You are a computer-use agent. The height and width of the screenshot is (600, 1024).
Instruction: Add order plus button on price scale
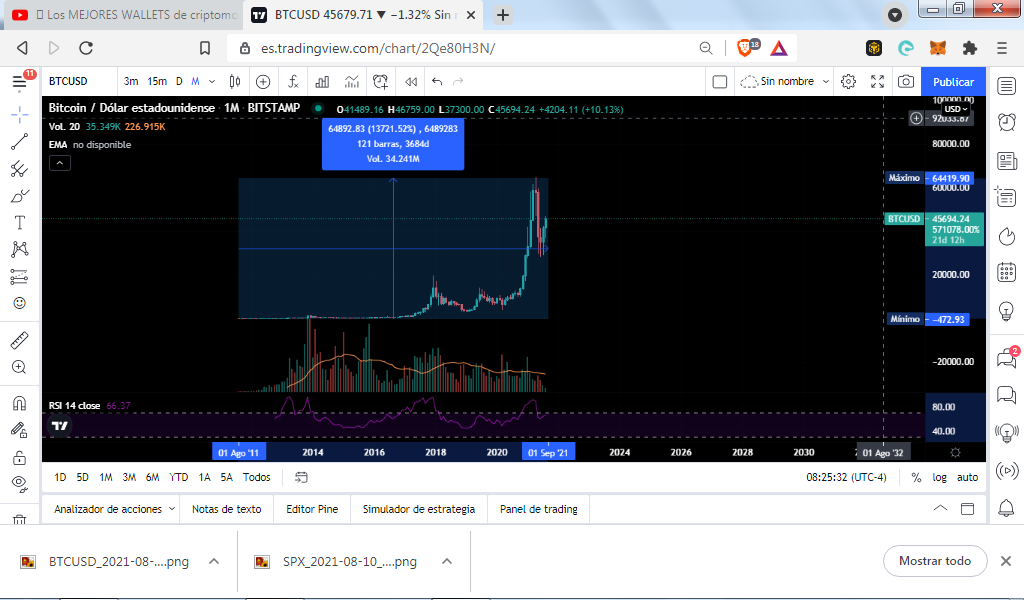point(916,118)
